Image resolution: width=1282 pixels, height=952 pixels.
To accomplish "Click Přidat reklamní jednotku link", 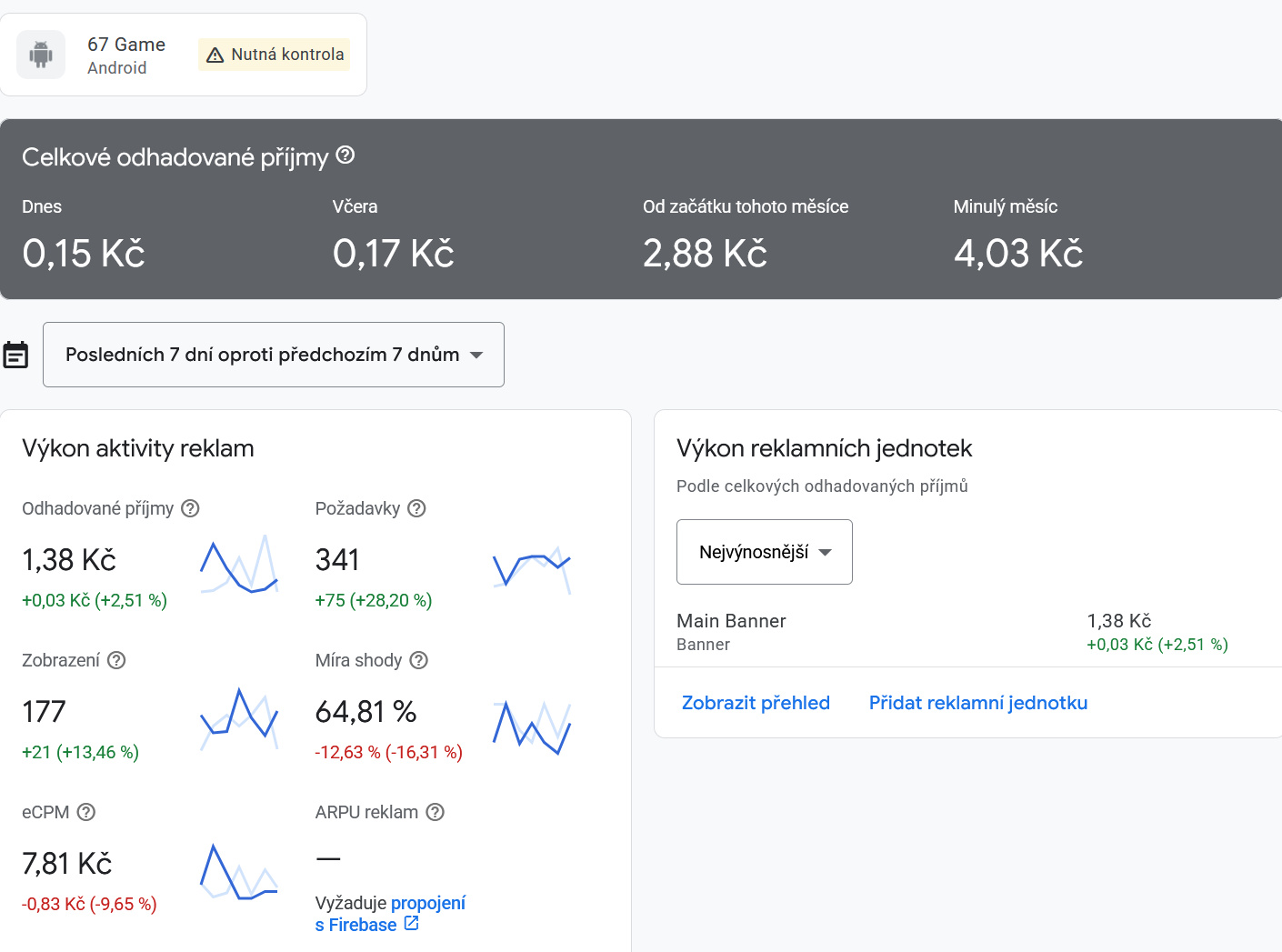I will click(978, 703).
